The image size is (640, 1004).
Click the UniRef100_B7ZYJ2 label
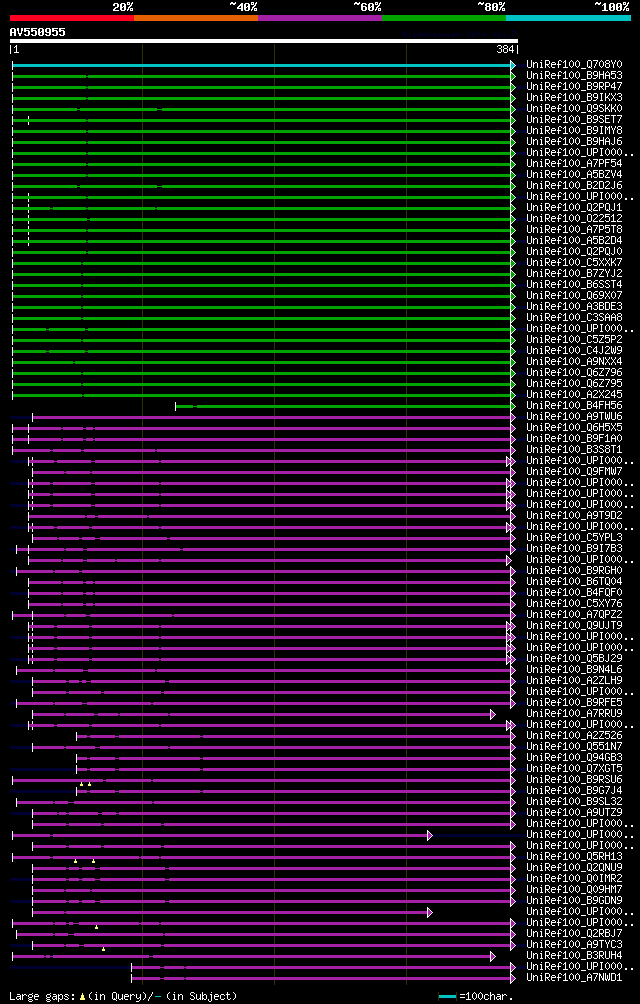click(574, 273)
